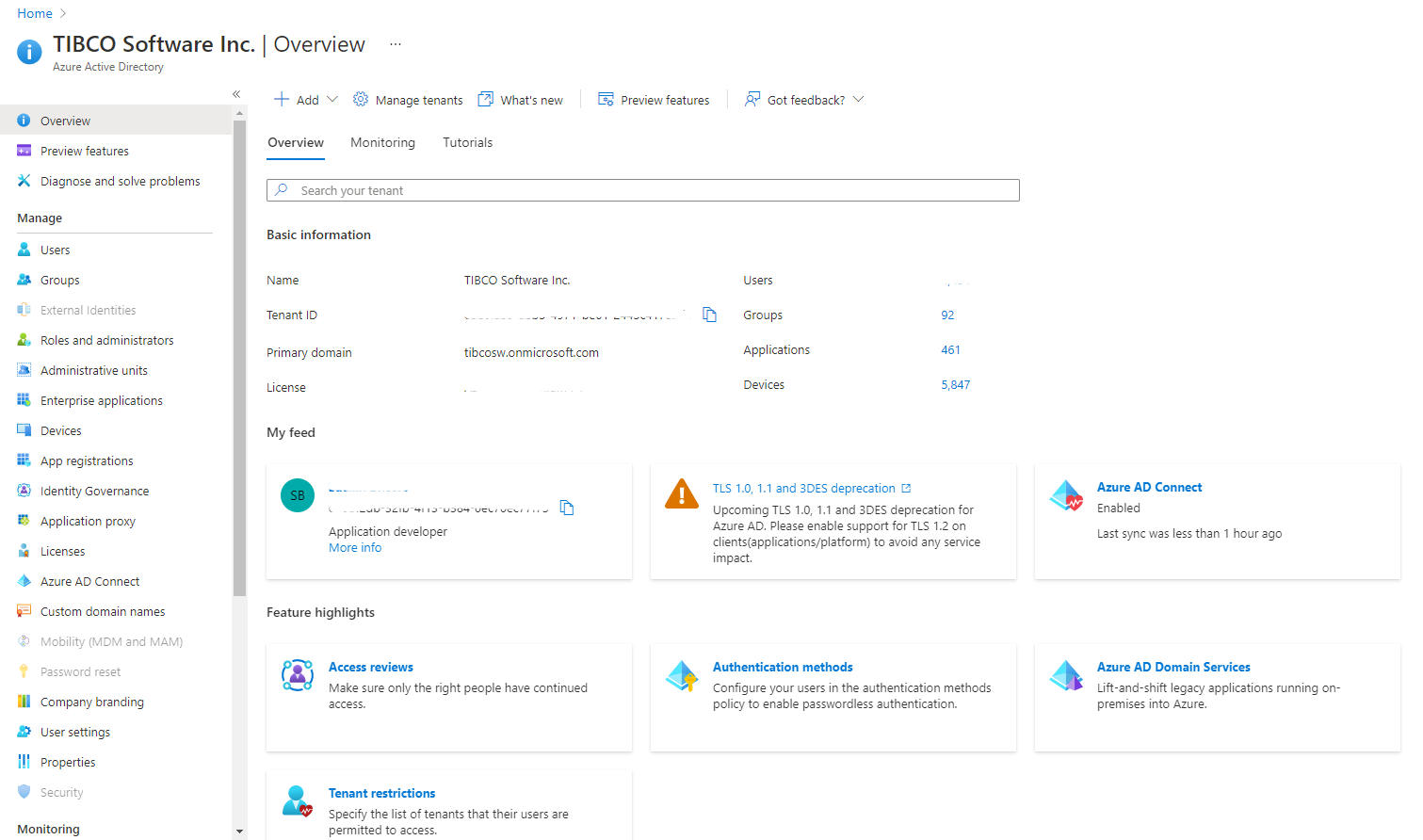
Task: Click the Preview features sidebar icon
Action: [x=24, y=151]
